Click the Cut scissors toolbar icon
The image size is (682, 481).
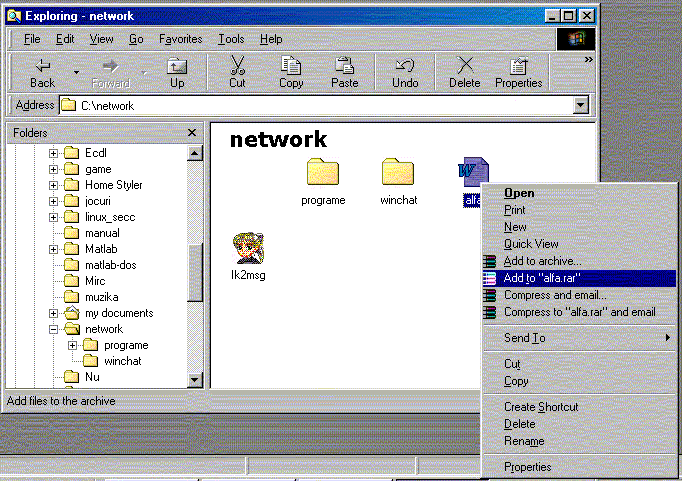pyautogui.click(x=237, y=66)
